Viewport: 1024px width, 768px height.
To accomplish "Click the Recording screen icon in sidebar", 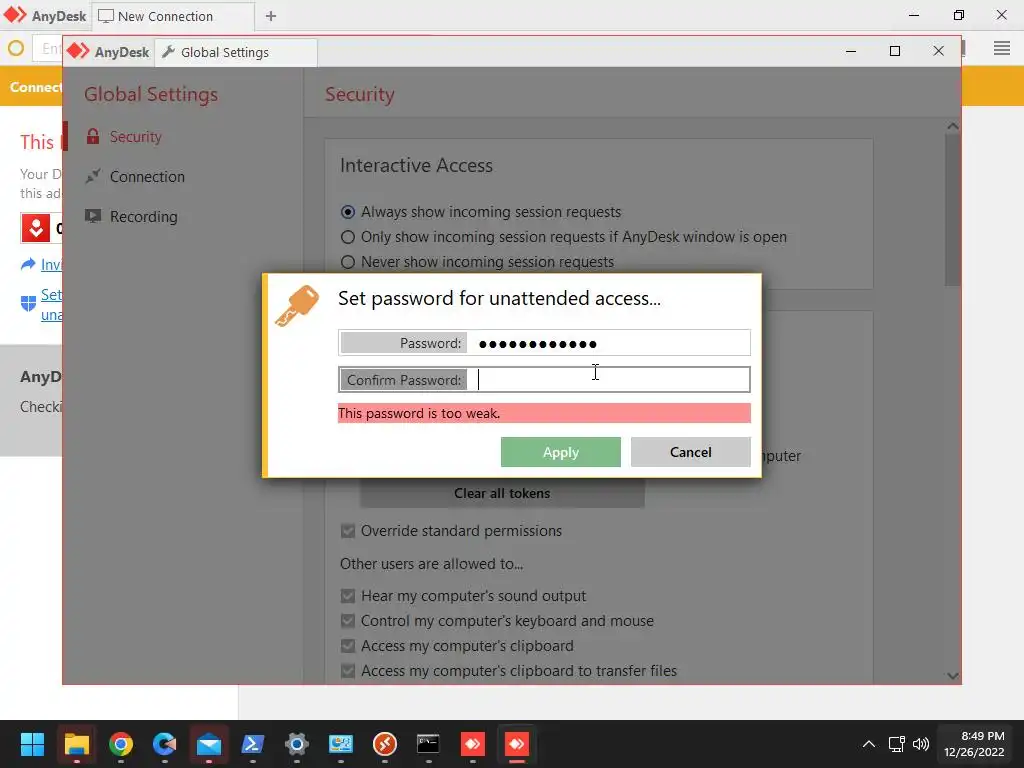I will click(x=93, y=216).
